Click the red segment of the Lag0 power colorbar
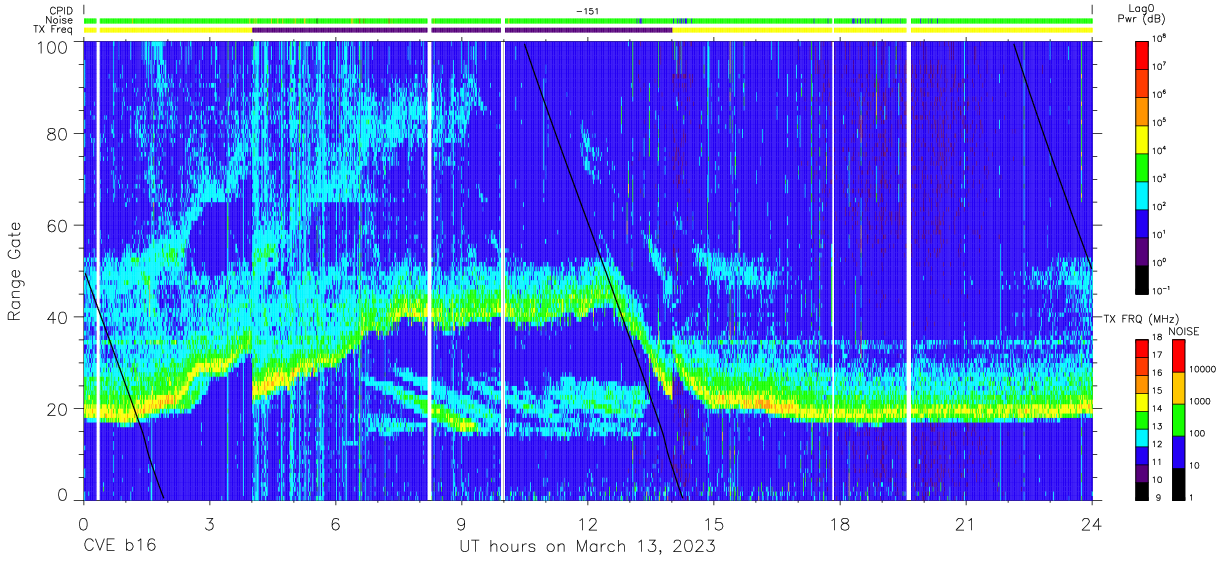1228x567 pixels. coord(1142,53)
